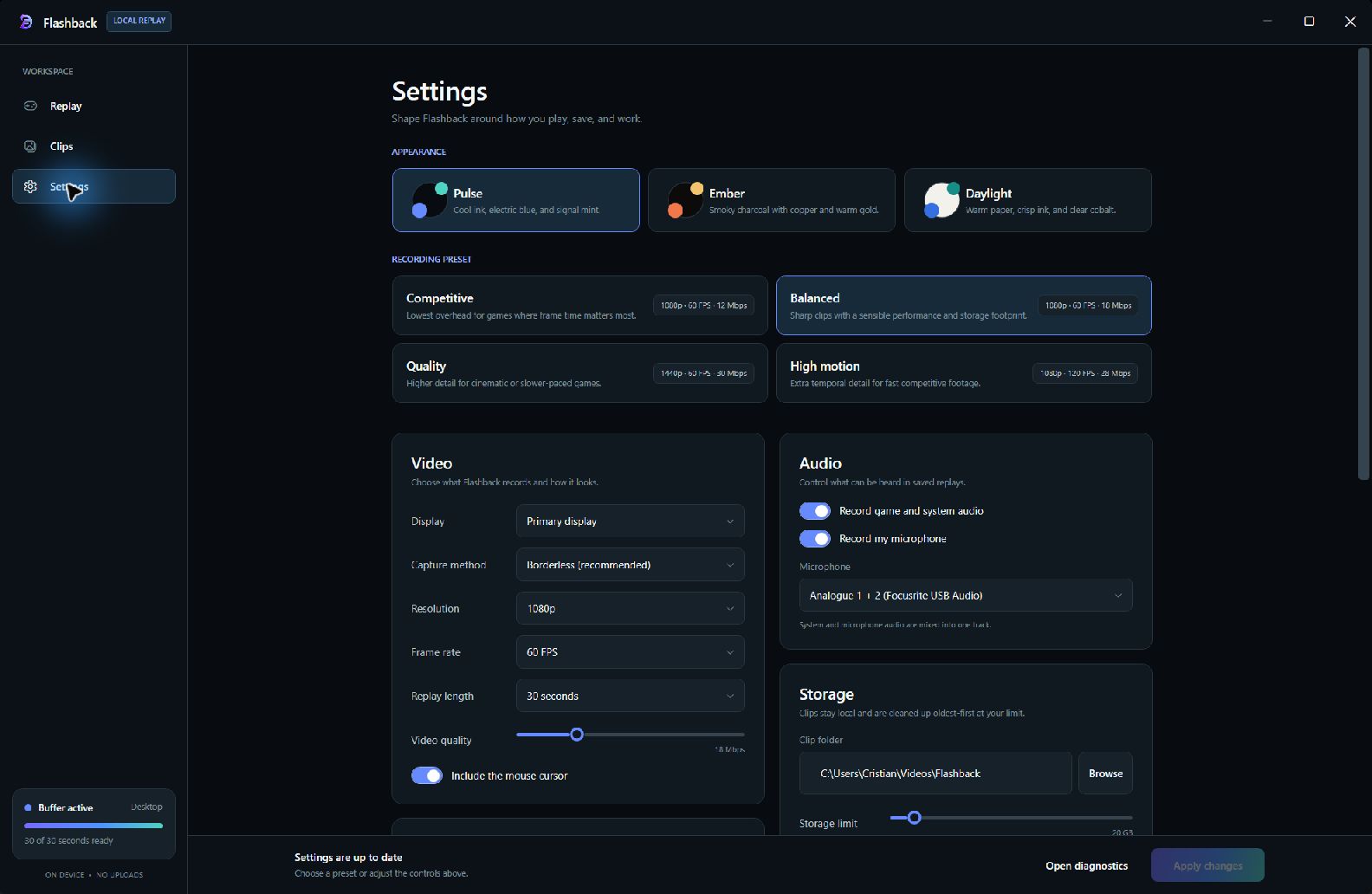1372x894 pixels.
Task: Choose the Balanced recording preset
Action: [963, 305]
